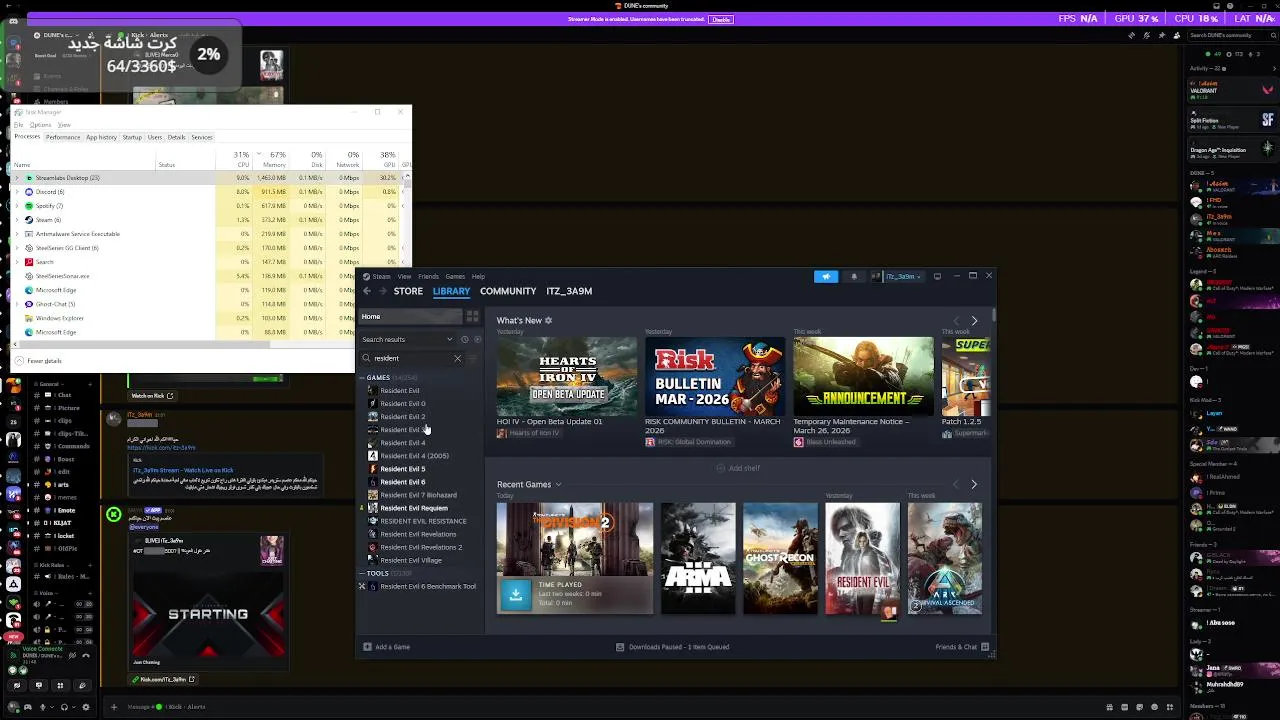
Task: Select Resident Evil Requiem in library
Action: click(413, 508)
